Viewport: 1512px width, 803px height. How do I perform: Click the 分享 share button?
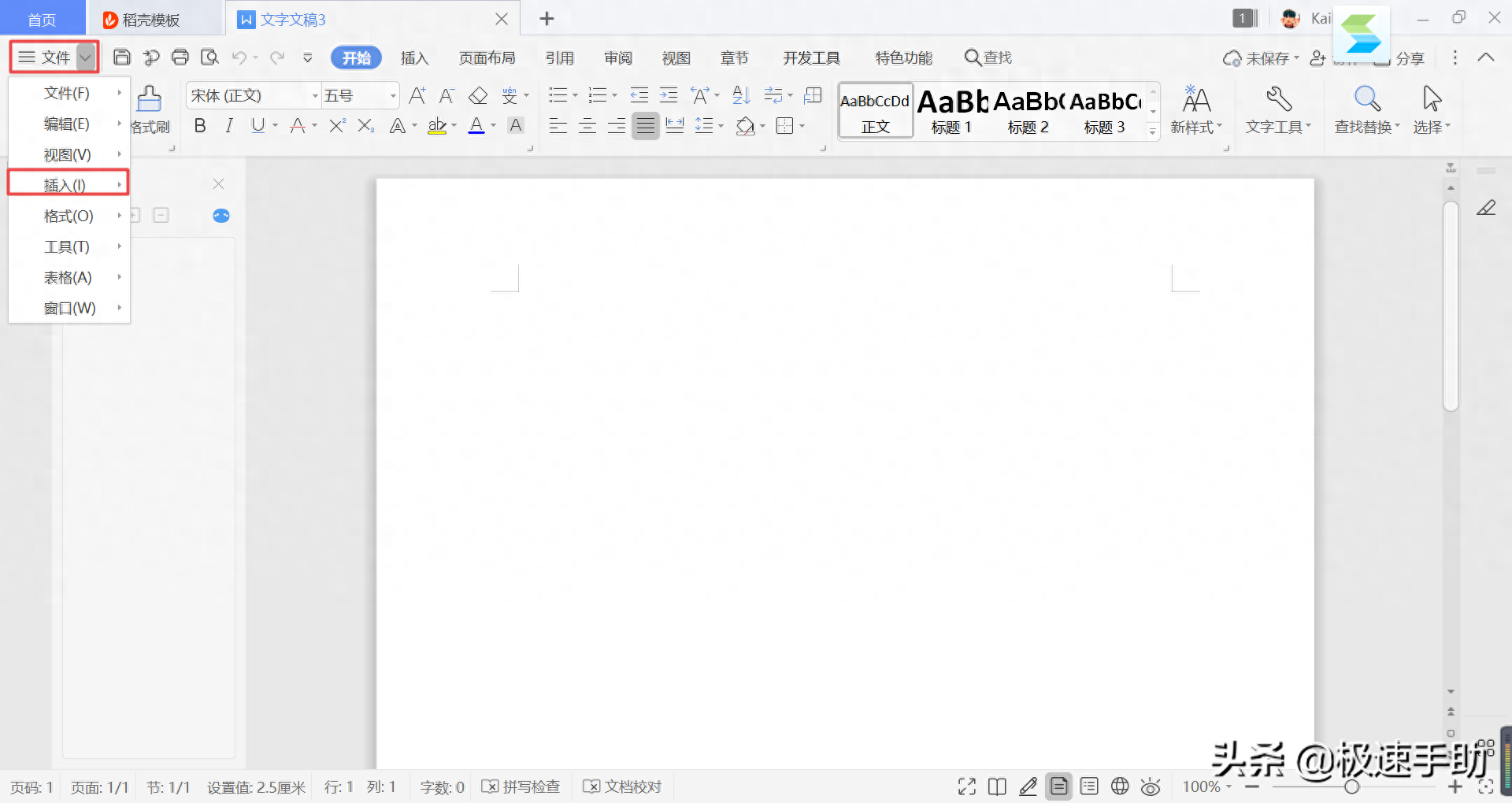click(x=1400, y=58)
